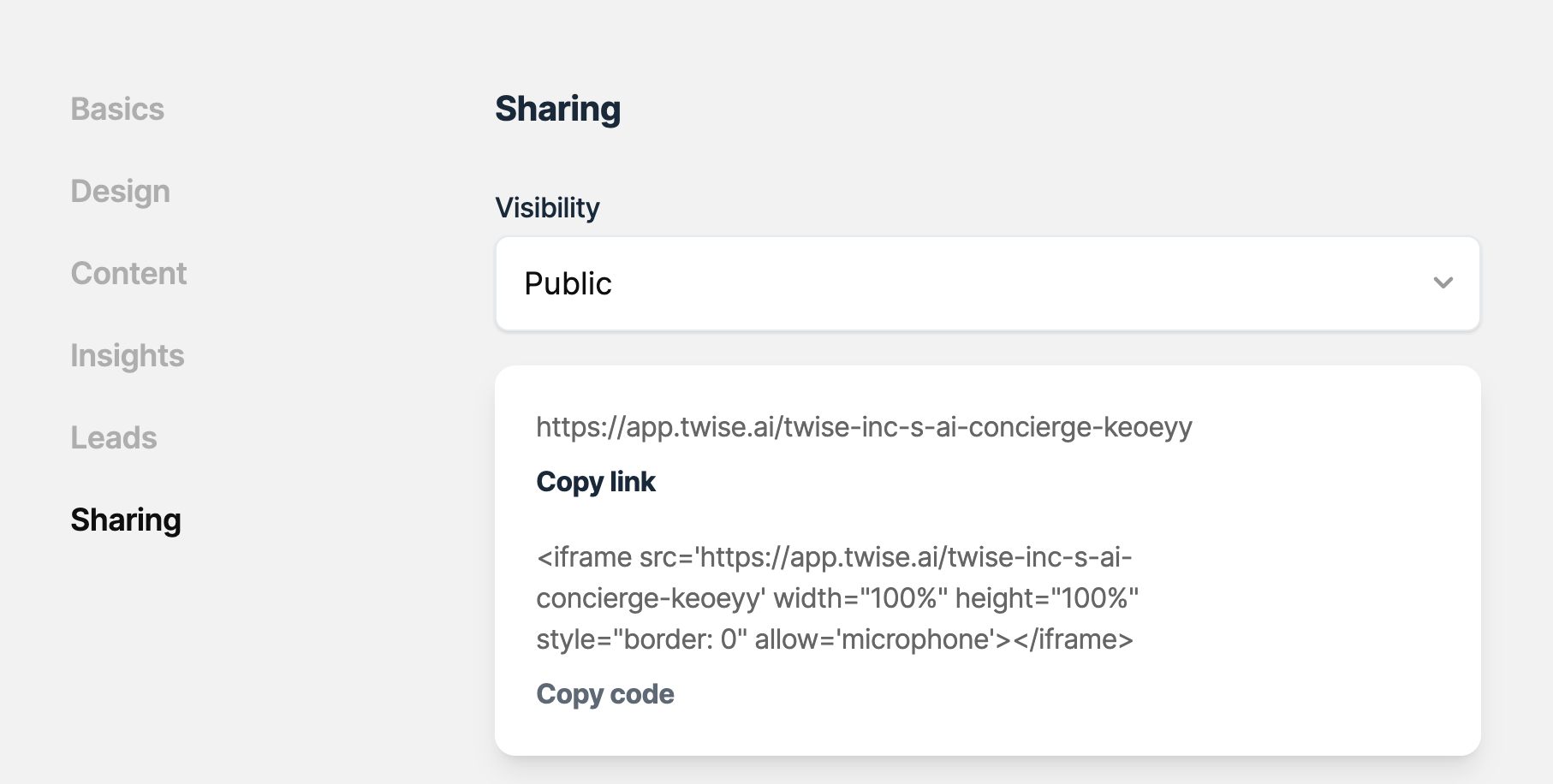
Task: Click the Public value in the Visibility box
Action: tap(568, 284)
